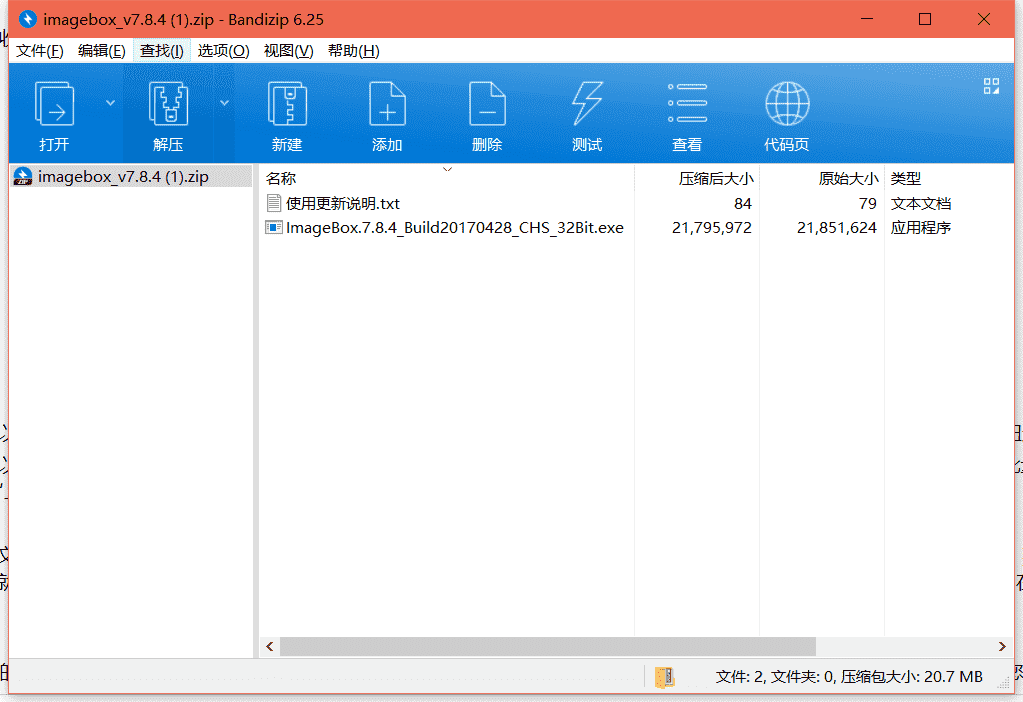Click the text document icon of 使用更新说明.txt
The image size is (1023, 702).
click(x=274, y=203)
